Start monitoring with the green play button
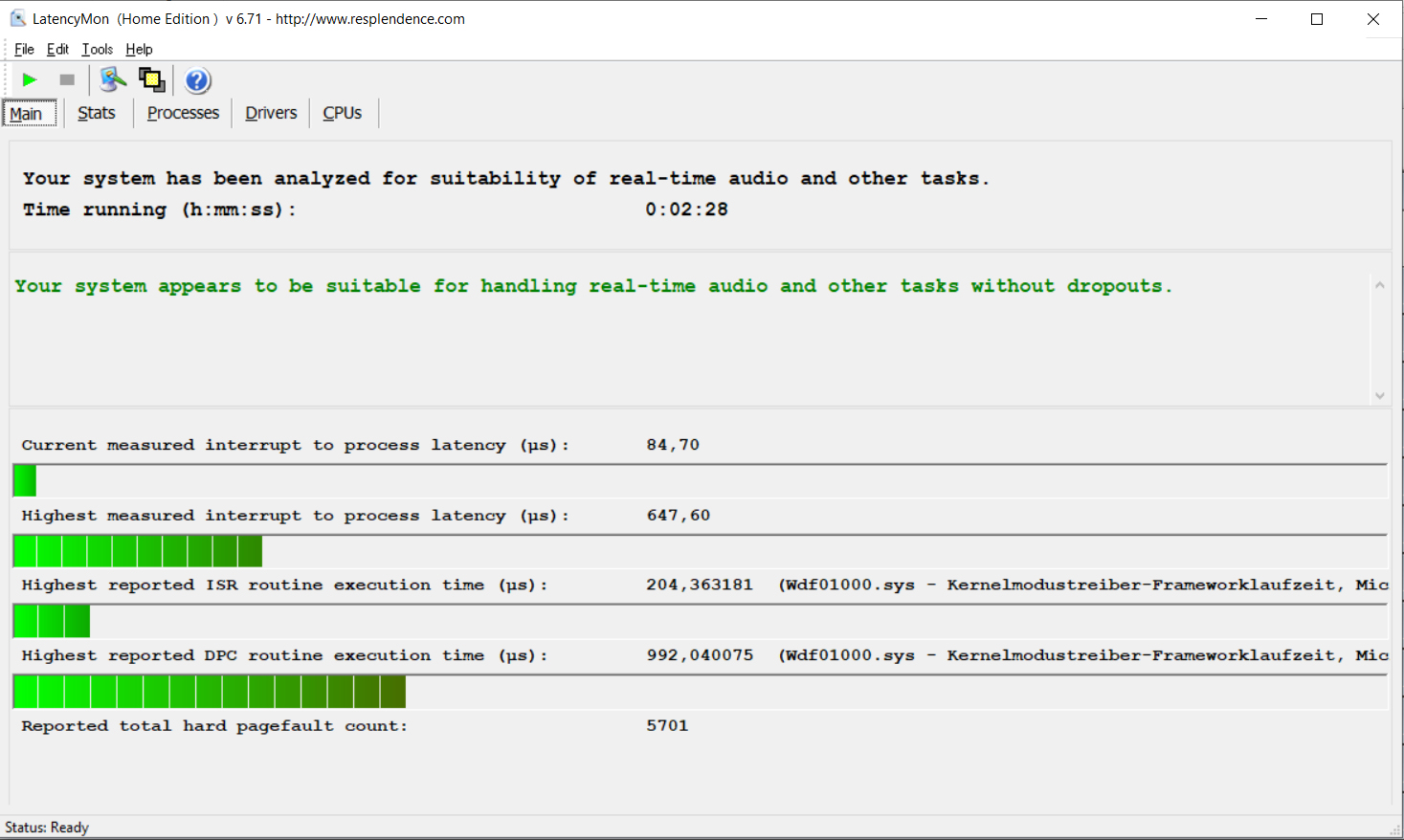Image resolution: width=1404 pixels, height=840 pixels. pyautogui.click(x=30, y=80)
